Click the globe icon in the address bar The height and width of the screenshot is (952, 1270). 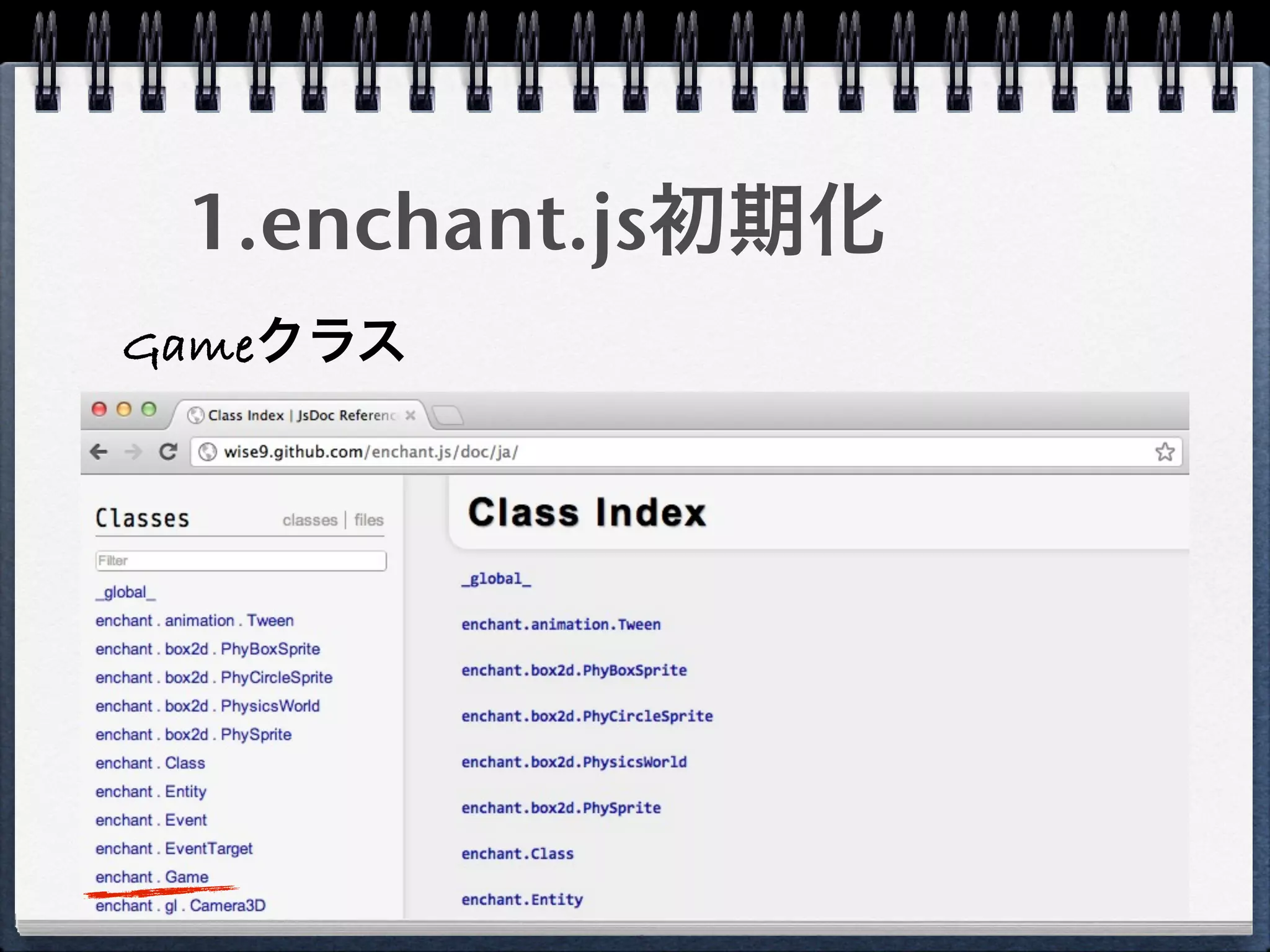[x=208, y=452]
